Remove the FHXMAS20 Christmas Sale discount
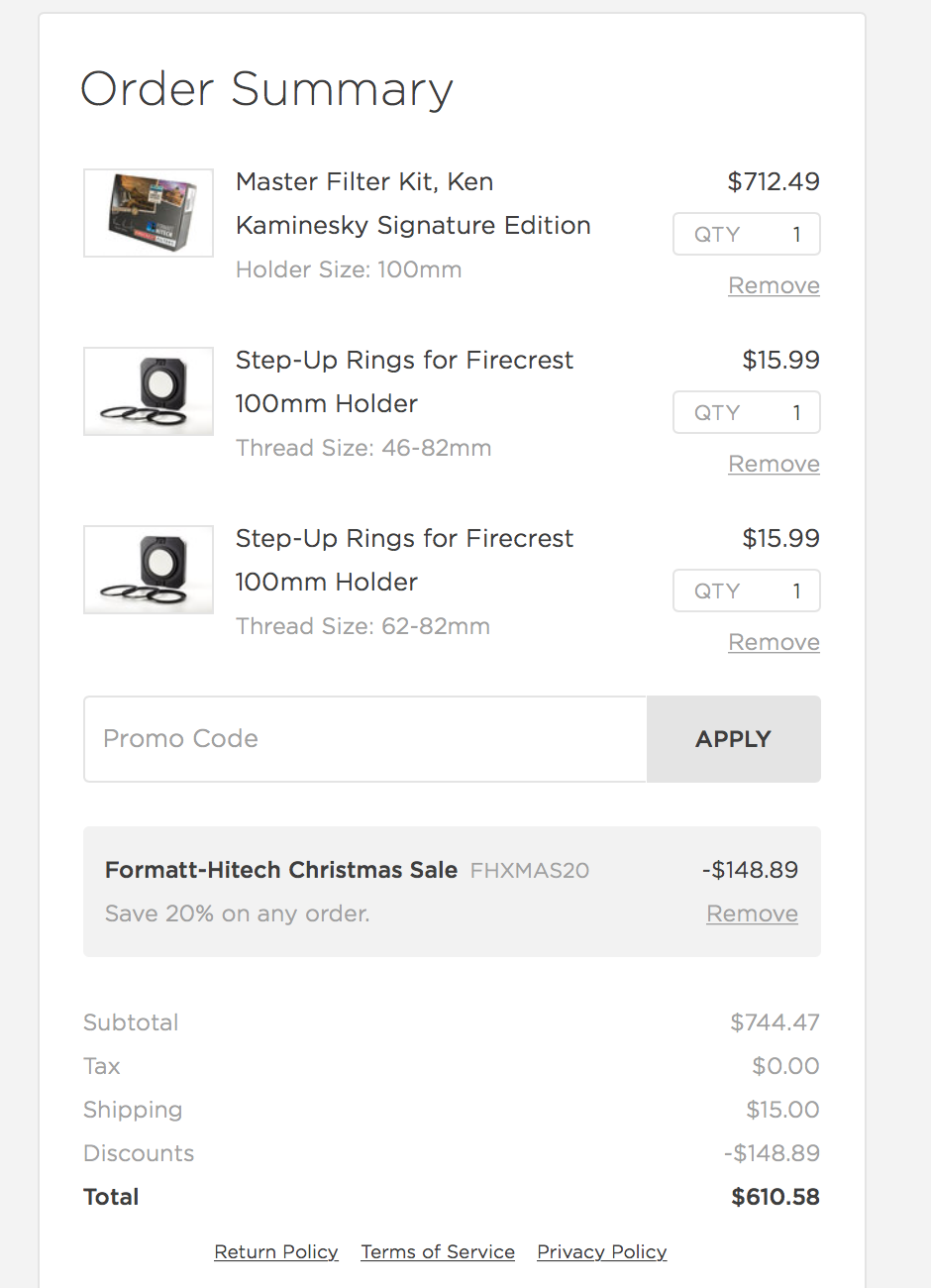The image size is (931, 1288). (x=752, y=913)
